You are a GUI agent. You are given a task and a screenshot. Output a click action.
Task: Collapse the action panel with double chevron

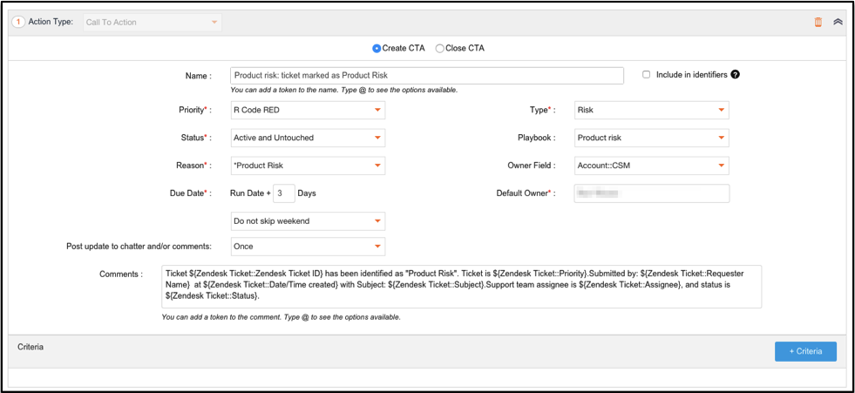click(838, 22)
